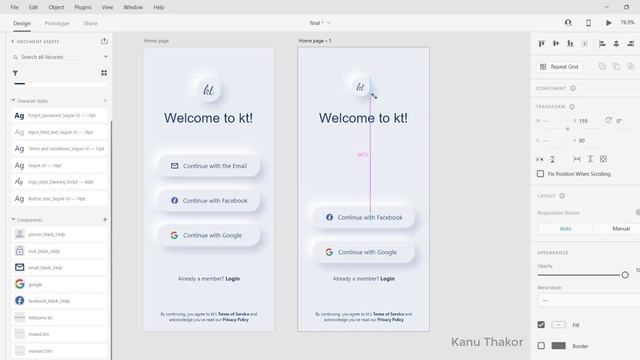Viewport: 640px width, 360px height.
Task: Open the Blend Mode dropdown
Action: [589, 300]
